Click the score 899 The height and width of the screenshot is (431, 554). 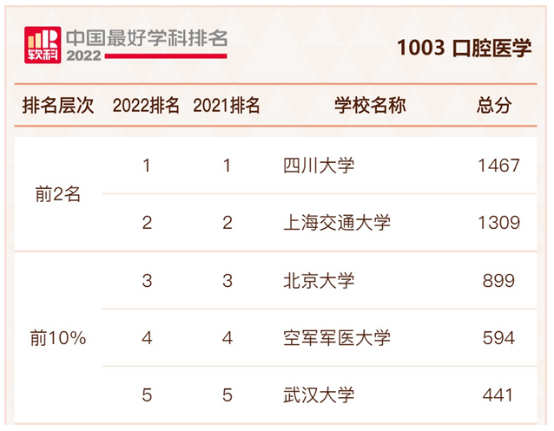[x=499, y=281]
